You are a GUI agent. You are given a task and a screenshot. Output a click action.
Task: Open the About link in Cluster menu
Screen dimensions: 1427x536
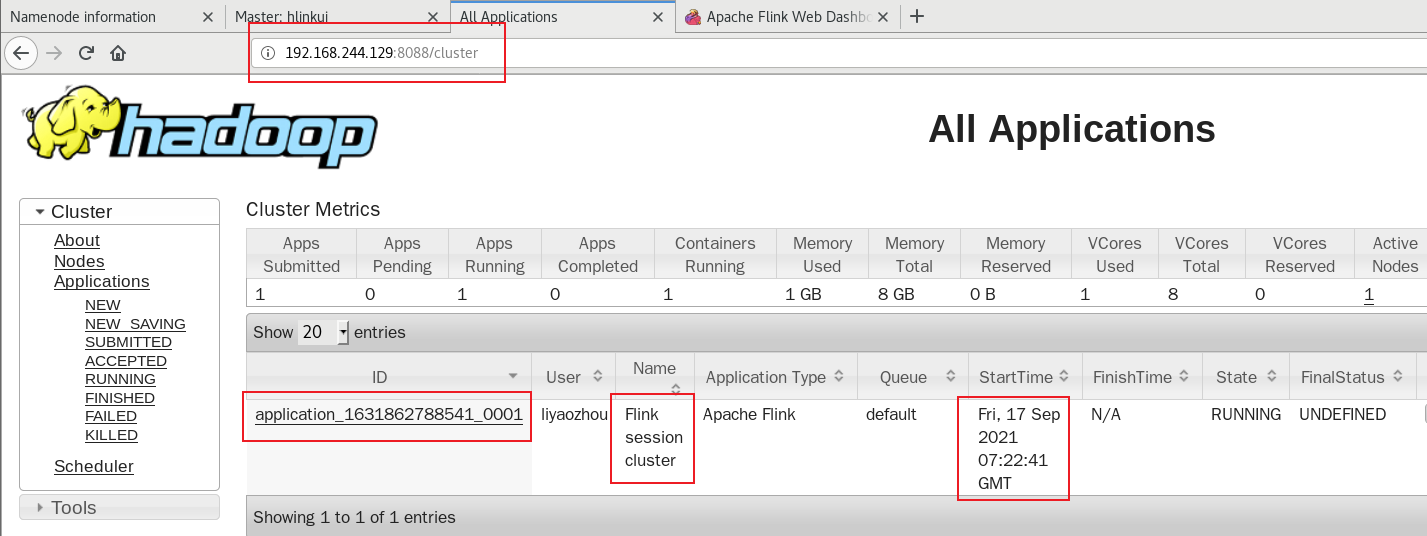click(77, 241)
